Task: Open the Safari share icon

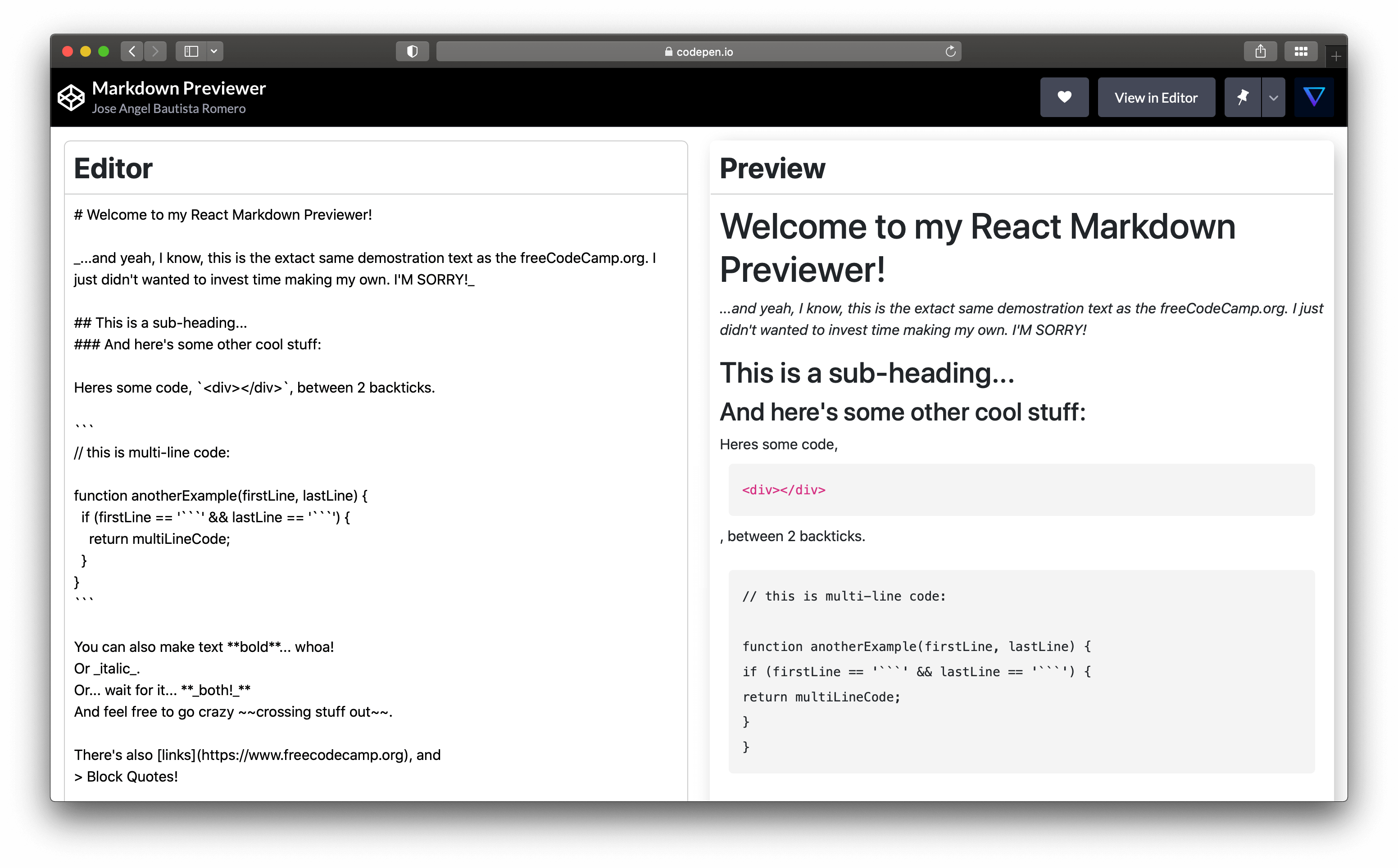Action: pyautogui.click(x=1260, y=51)
